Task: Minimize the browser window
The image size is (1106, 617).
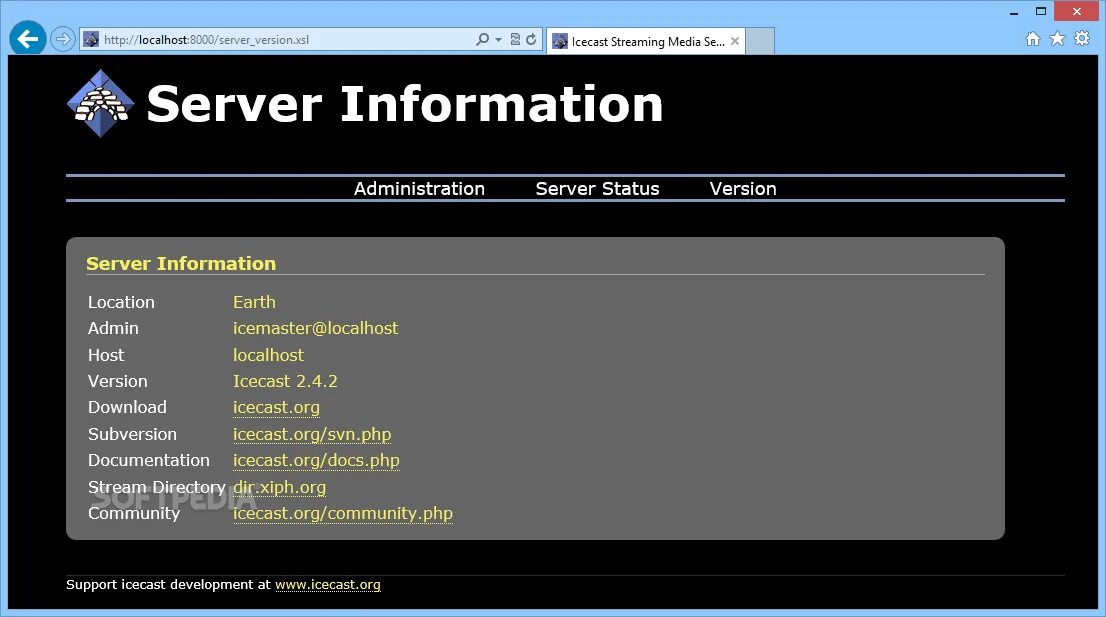Action: tap(1014, 11)
